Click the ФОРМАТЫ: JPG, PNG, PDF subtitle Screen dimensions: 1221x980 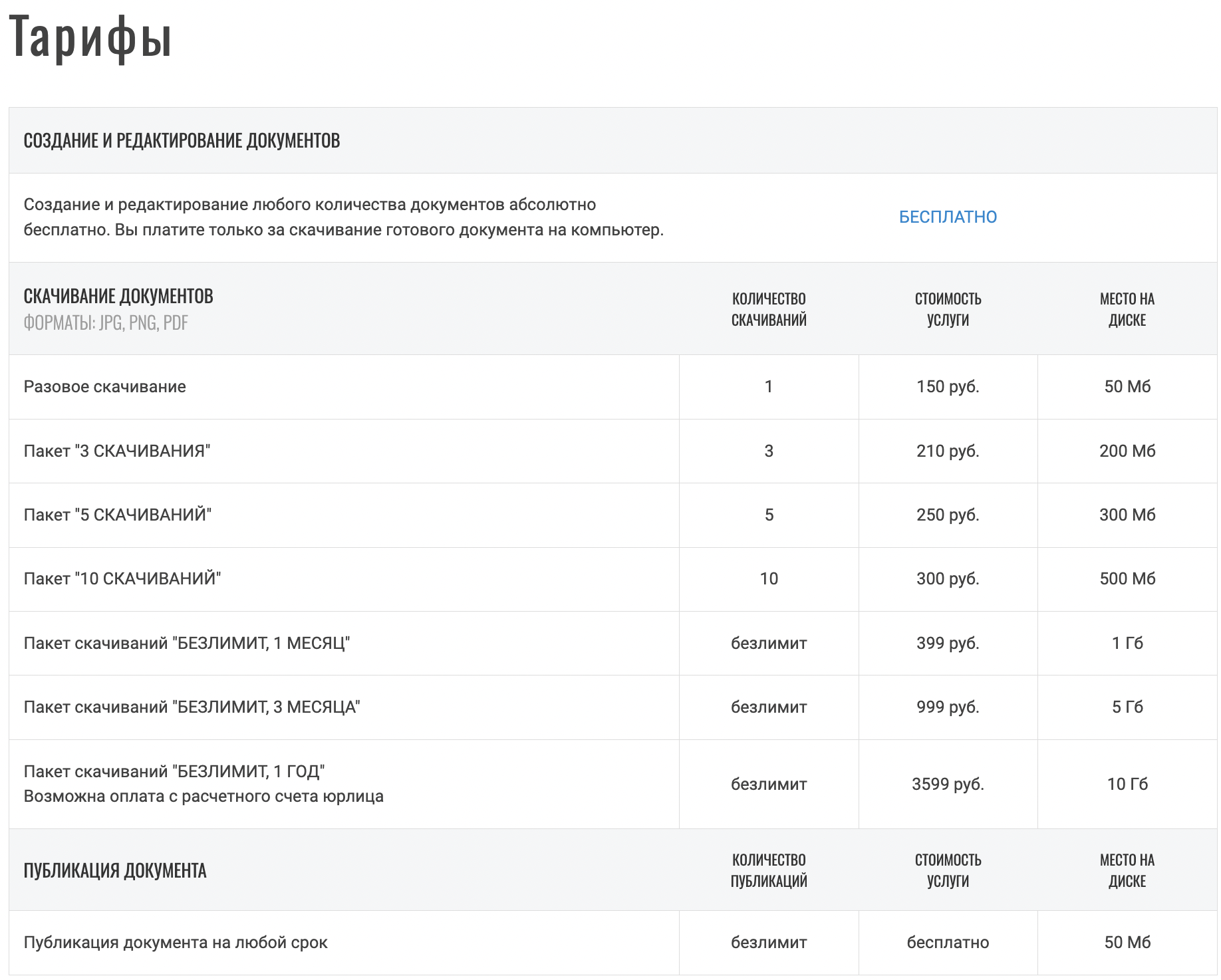click(x=106, y=323)
